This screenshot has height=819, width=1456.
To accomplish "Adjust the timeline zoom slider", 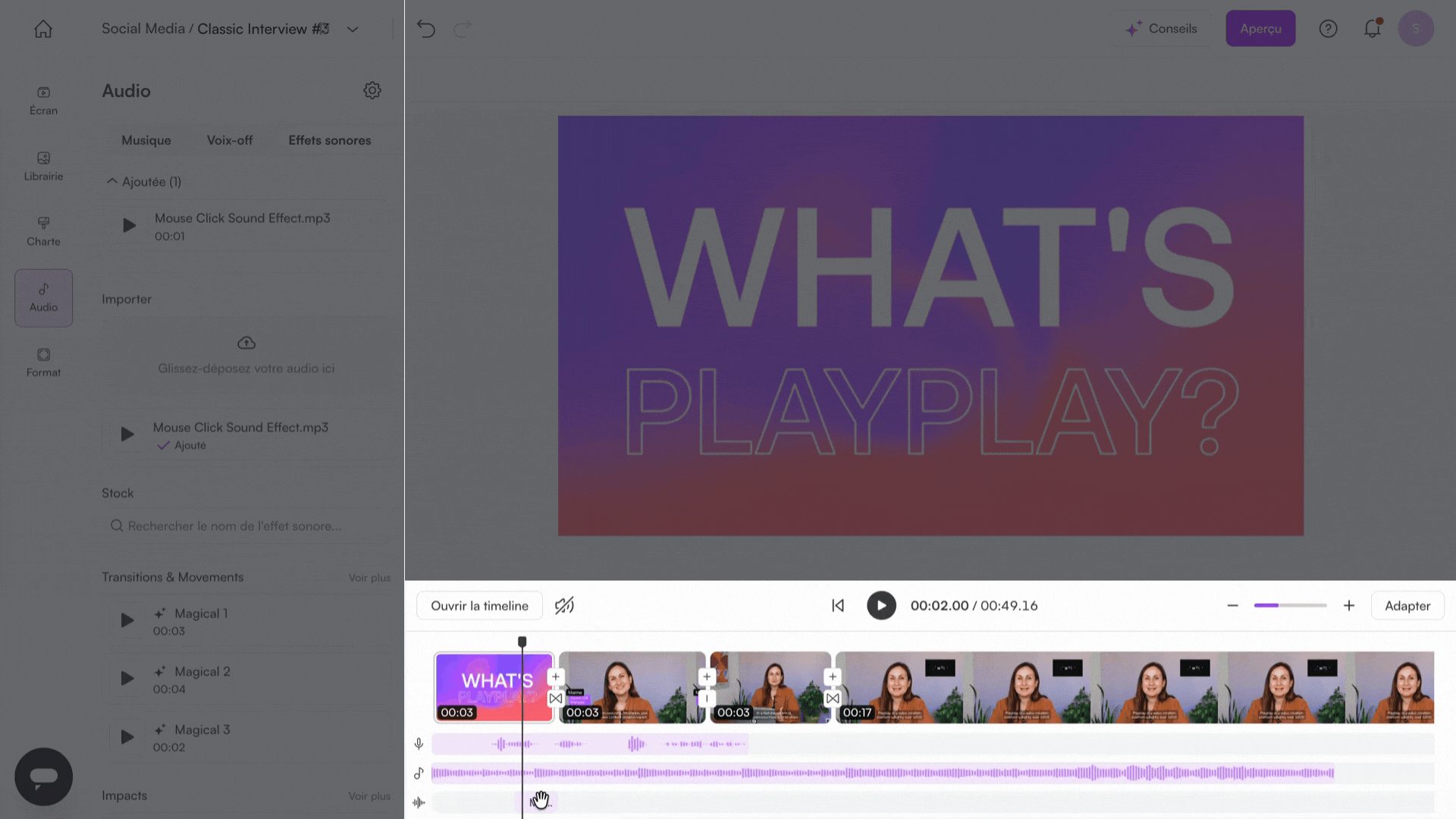I will [1290, 605].
